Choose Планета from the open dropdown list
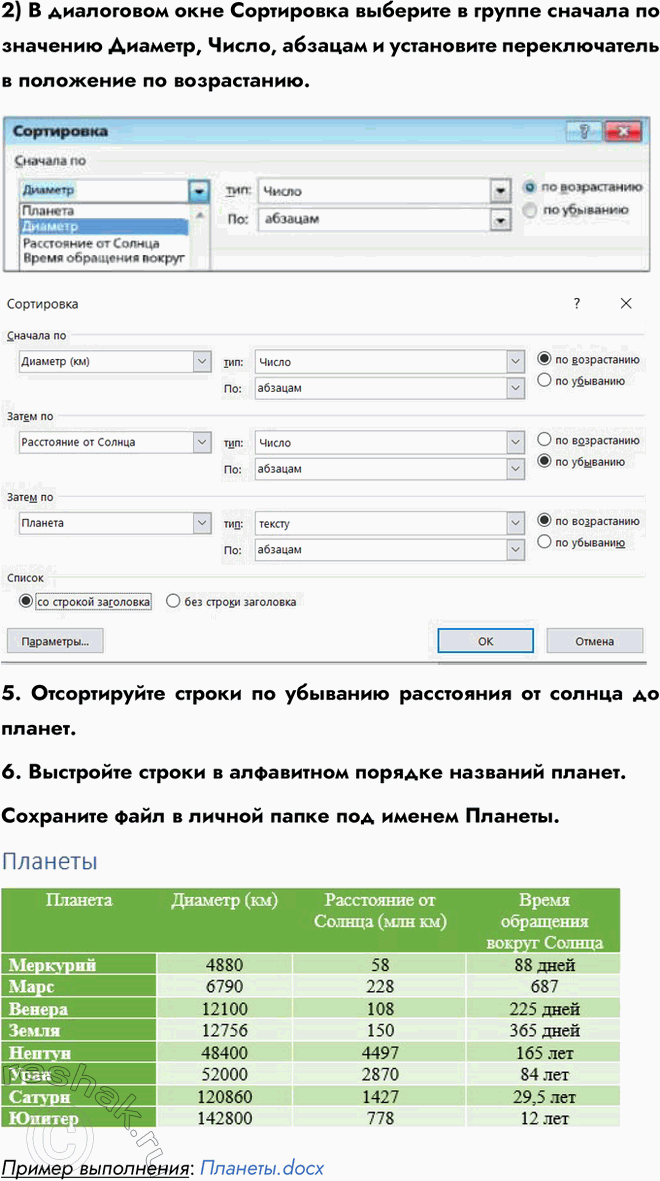The height and width of the screenshot is (1181, 660). click(48, 212)
